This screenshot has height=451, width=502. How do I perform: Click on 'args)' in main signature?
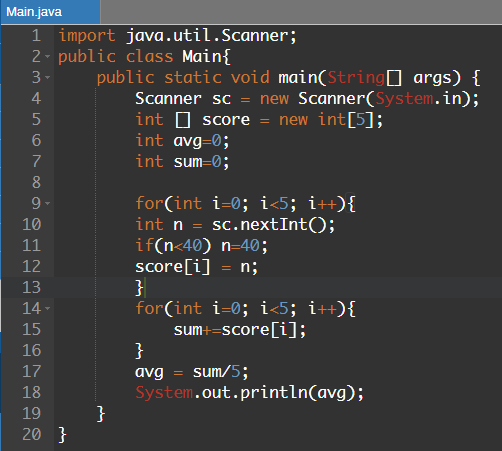pyautogui.click(x=437, y=78)
